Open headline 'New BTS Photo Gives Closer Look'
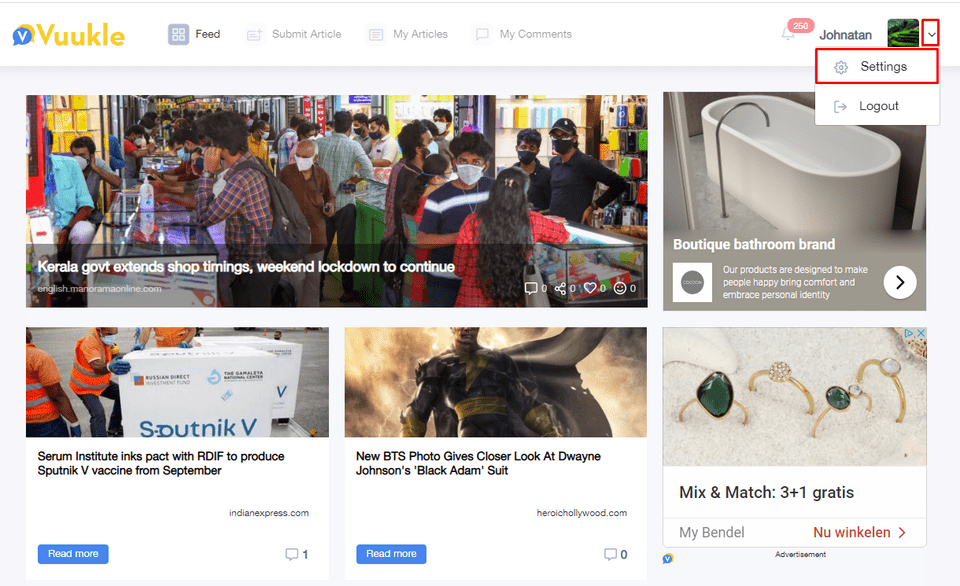960x586 pixels. (x=478, y=464)
